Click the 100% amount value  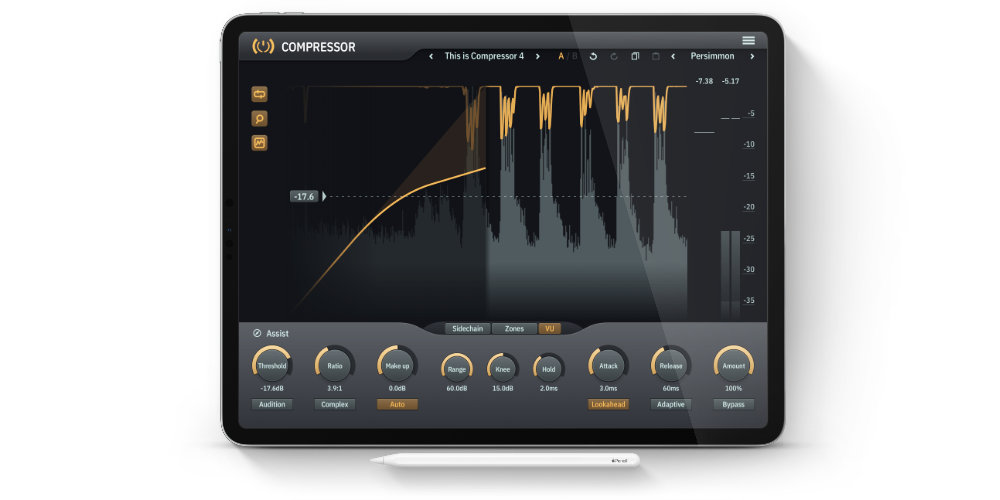pos(733,388)
